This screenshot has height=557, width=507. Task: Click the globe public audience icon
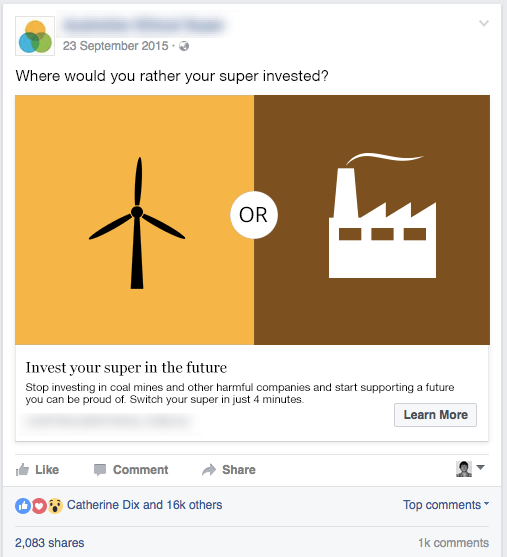(x=184, y=46)
